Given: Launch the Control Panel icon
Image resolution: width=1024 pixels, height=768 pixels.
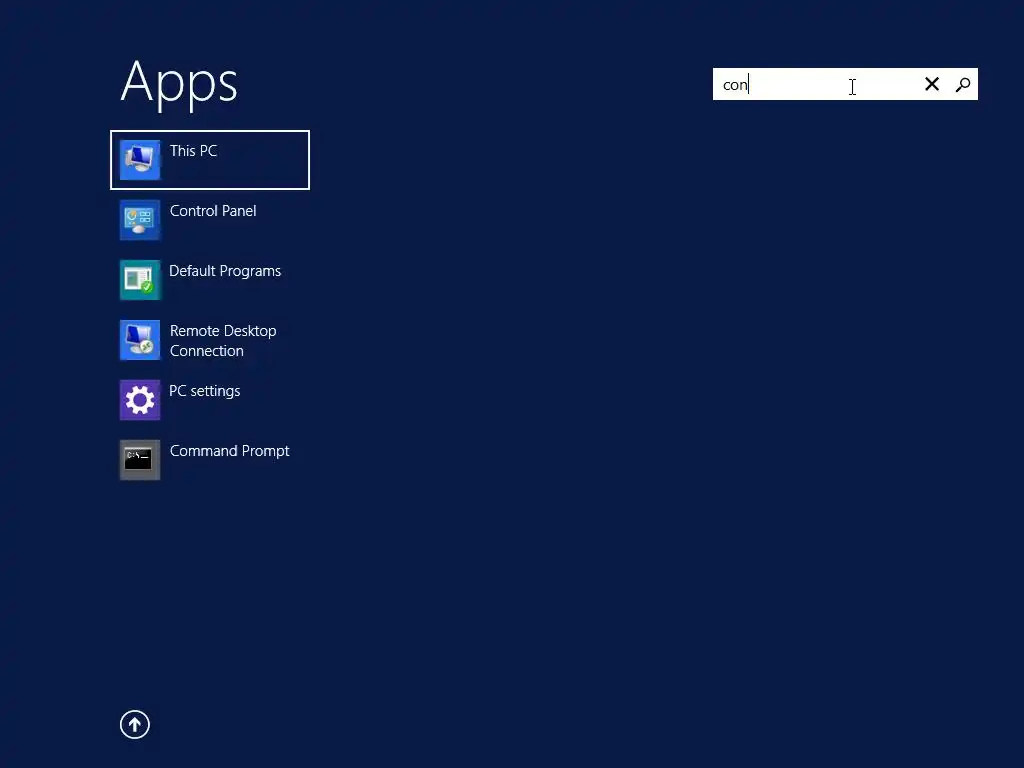Looking at the screenshot, I should (x=140, y=219).
